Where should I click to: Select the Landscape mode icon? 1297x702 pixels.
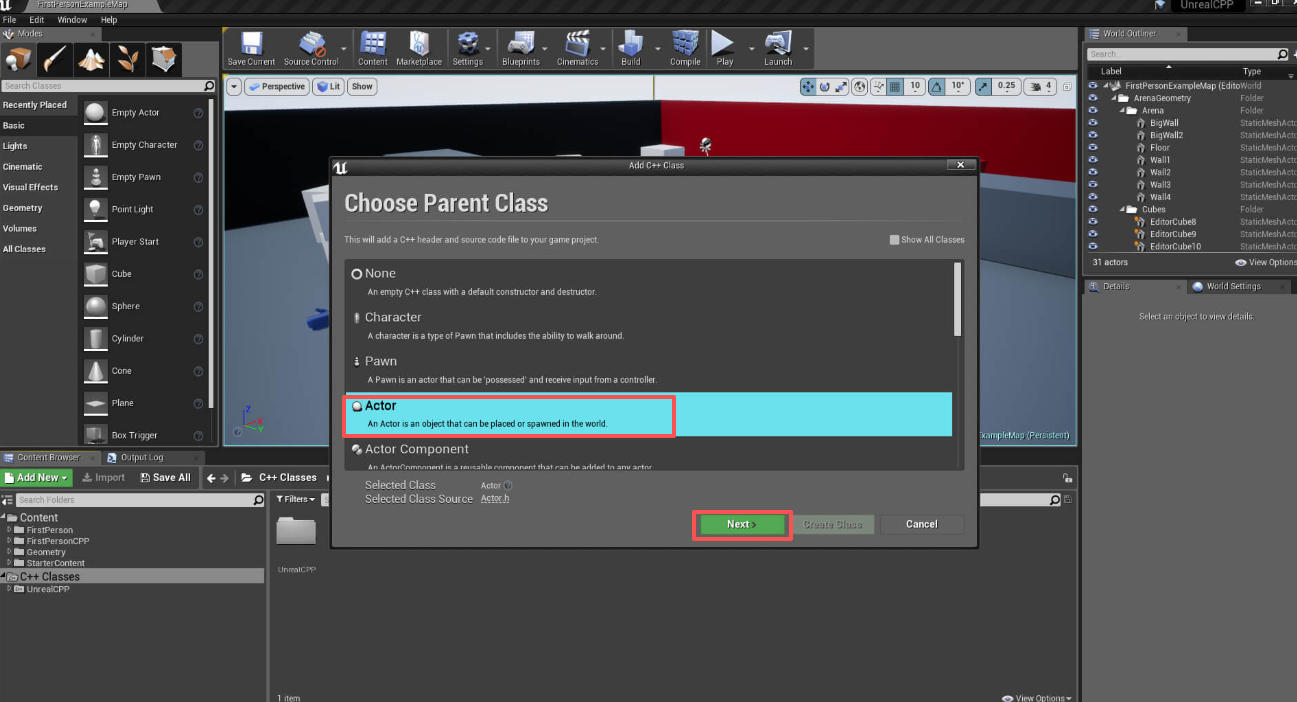coord(92,60)
